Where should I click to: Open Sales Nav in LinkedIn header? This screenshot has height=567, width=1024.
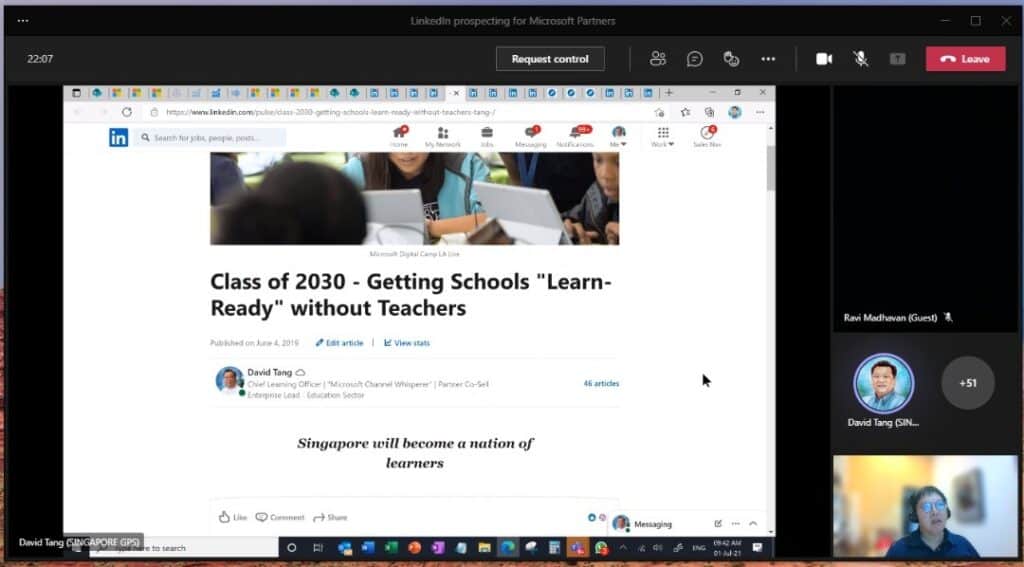point(707,137)
